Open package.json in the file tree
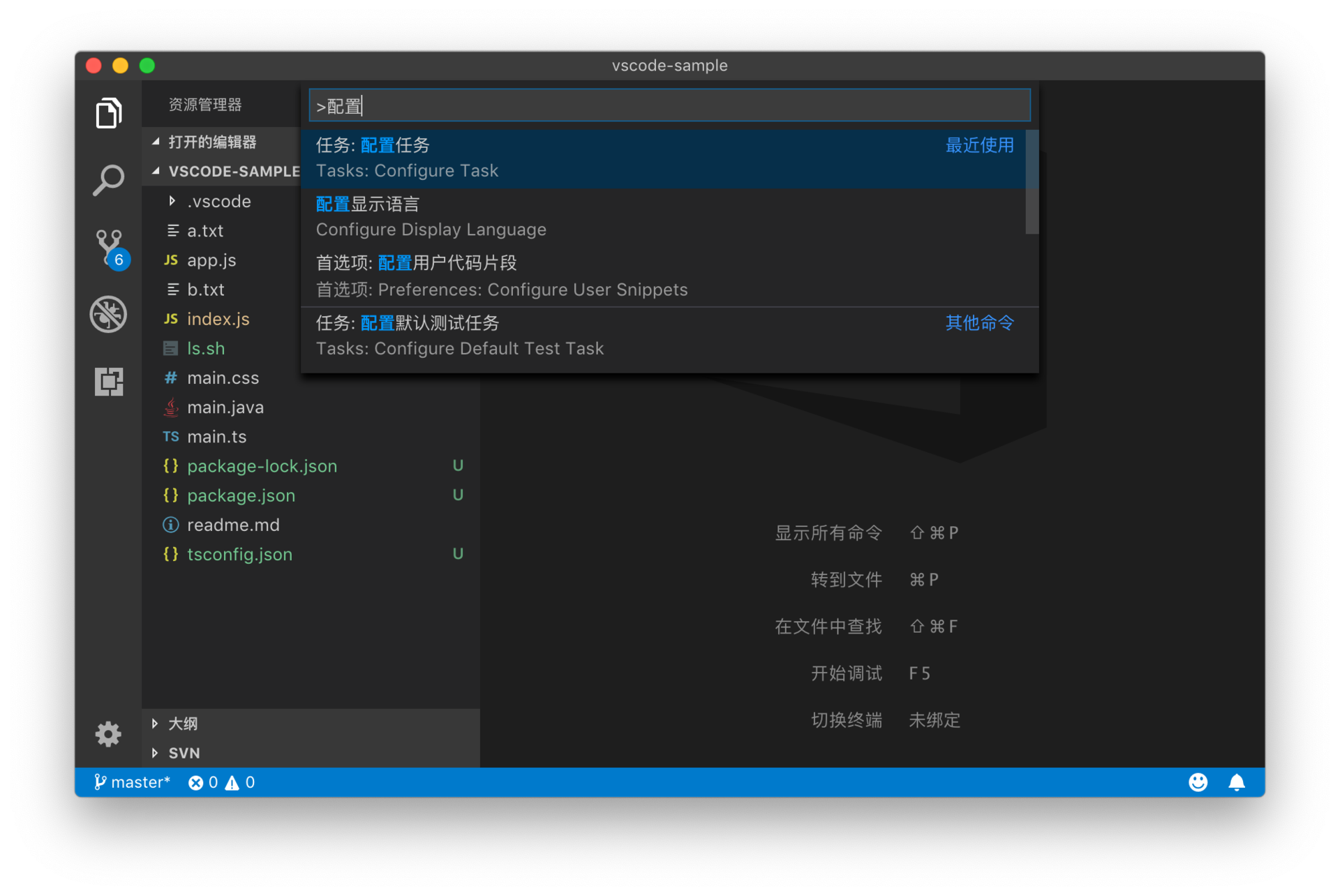Screen dimensions: 1340x896 [241, 495]
